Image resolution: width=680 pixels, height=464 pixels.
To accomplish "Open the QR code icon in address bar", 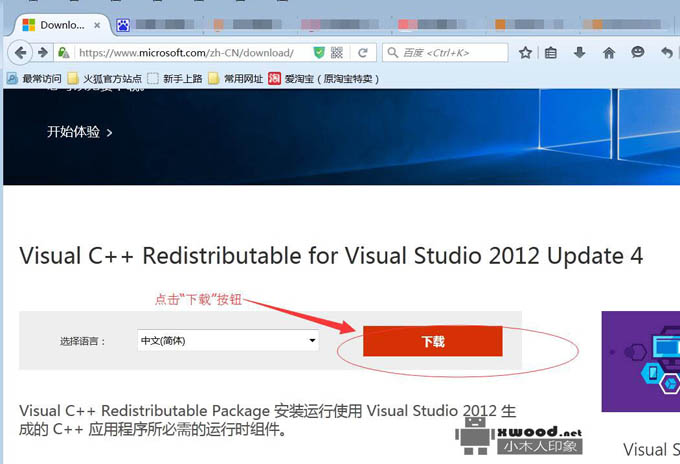I will pos(337,53).
